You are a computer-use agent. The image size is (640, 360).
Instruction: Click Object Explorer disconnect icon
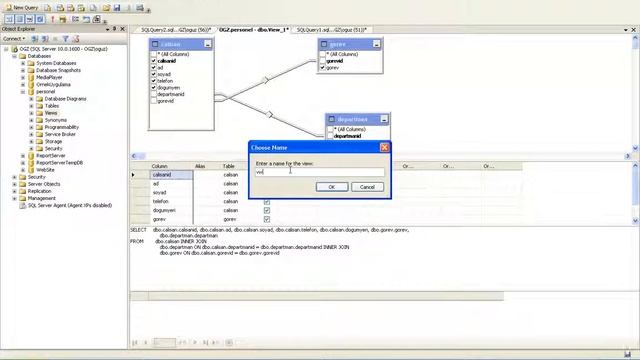pos(45,38)
